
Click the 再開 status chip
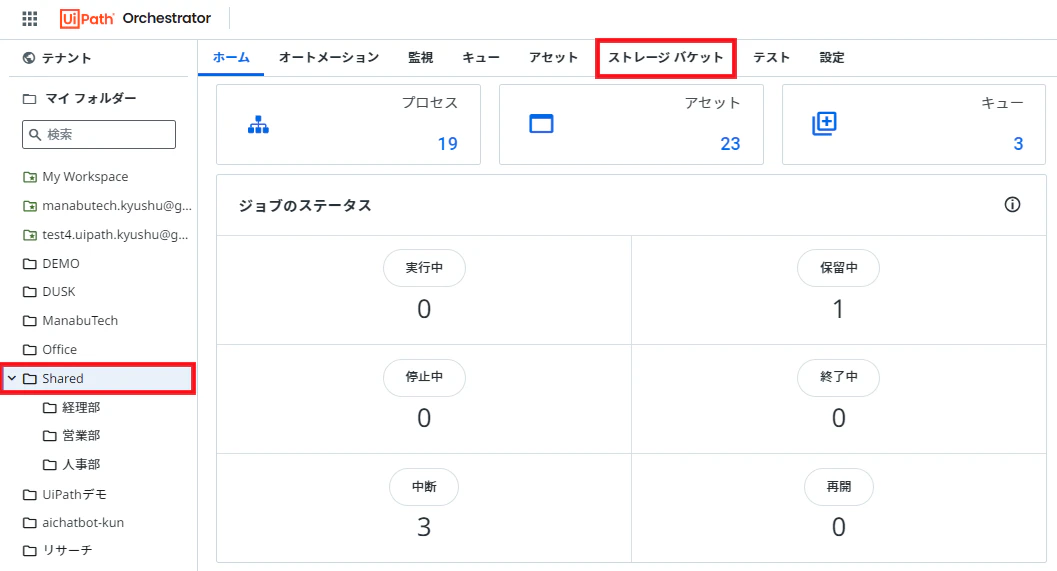tap(839, 487)
